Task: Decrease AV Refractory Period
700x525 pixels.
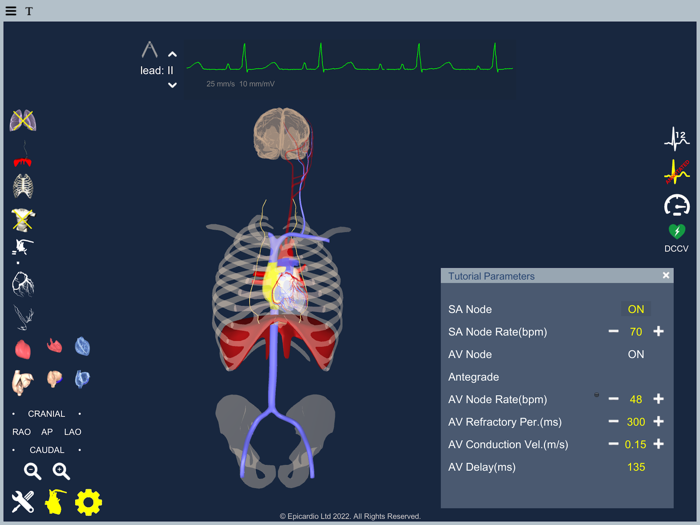Action: [x=613, y=421]
